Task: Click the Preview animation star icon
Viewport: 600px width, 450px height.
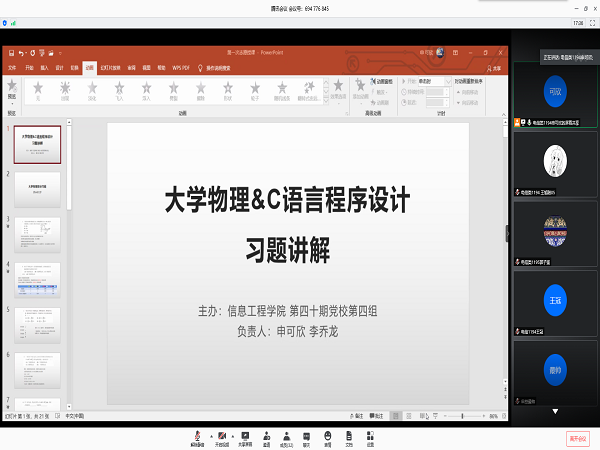Action: (x=11, y=88)
